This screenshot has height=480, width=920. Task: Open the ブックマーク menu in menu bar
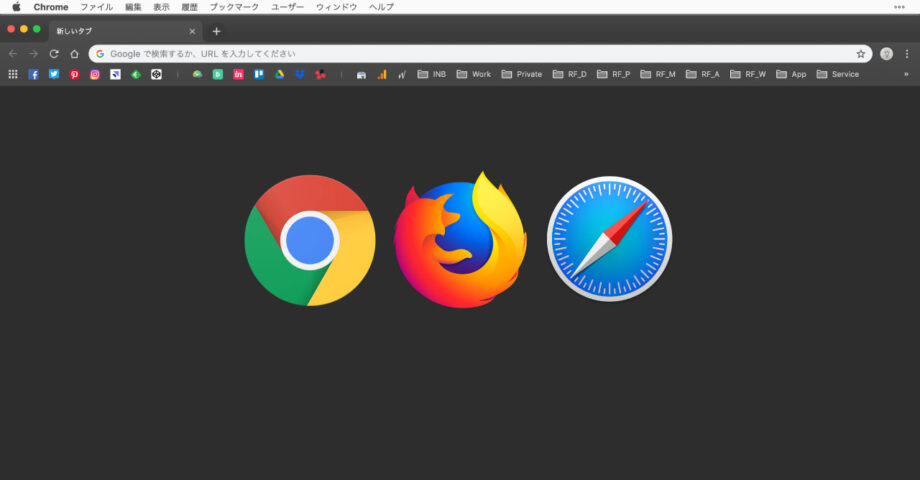234,7
